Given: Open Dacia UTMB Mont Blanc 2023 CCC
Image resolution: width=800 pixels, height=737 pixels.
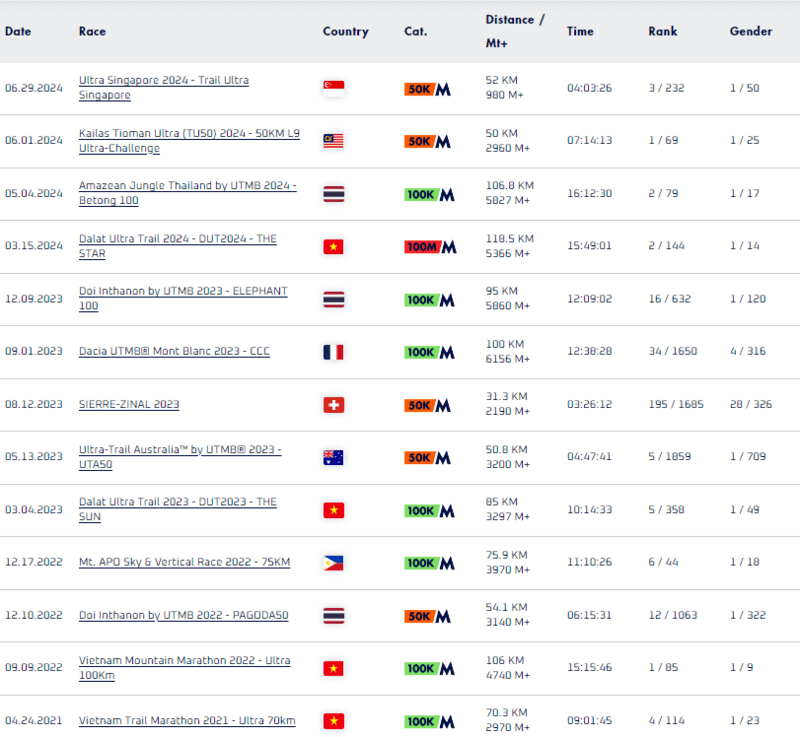Looking at the screenshot, I should pyautogui.click(x=174, y=352).
